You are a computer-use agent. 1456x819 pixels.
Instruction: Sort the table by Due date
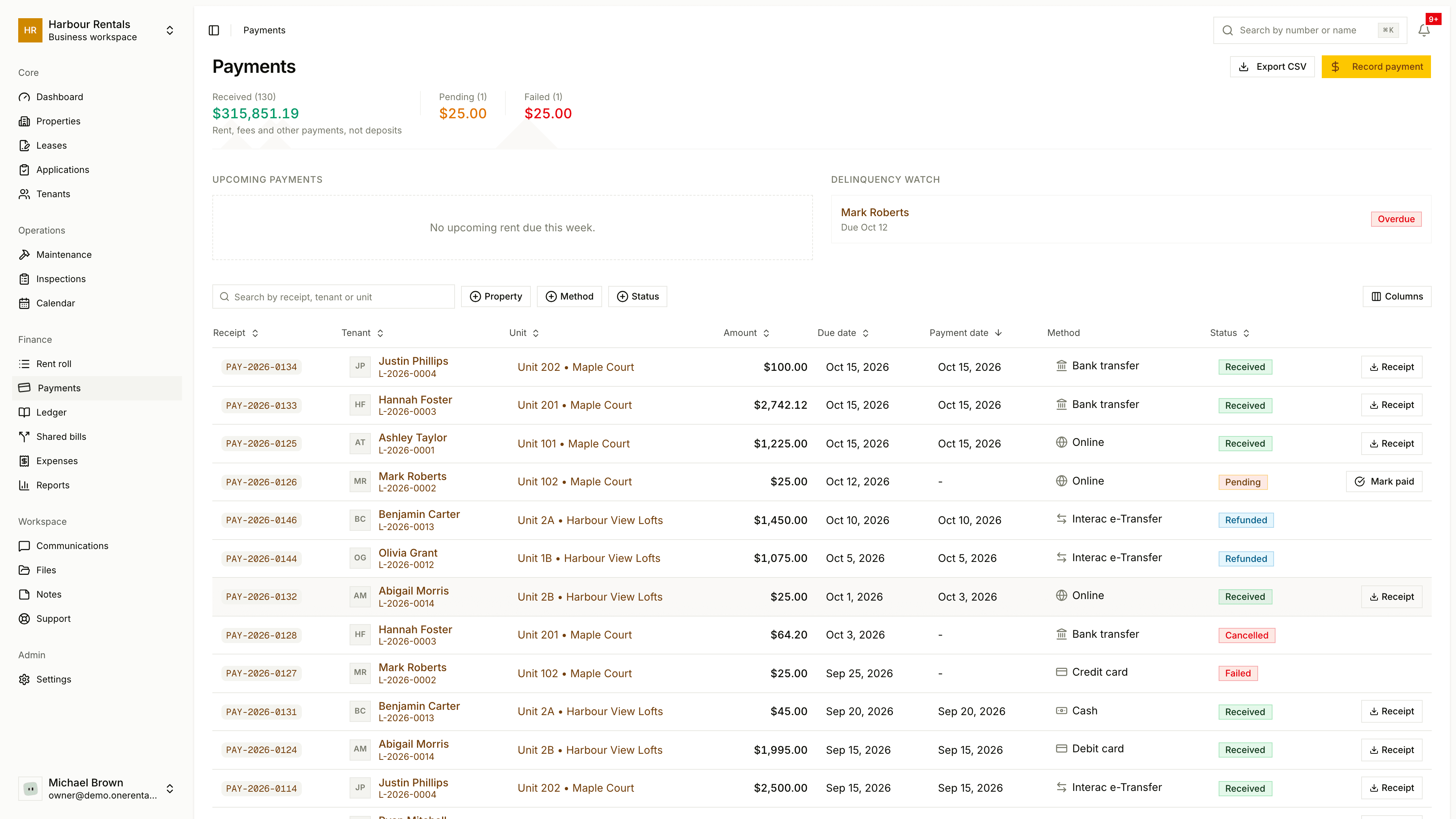[843, 333]
